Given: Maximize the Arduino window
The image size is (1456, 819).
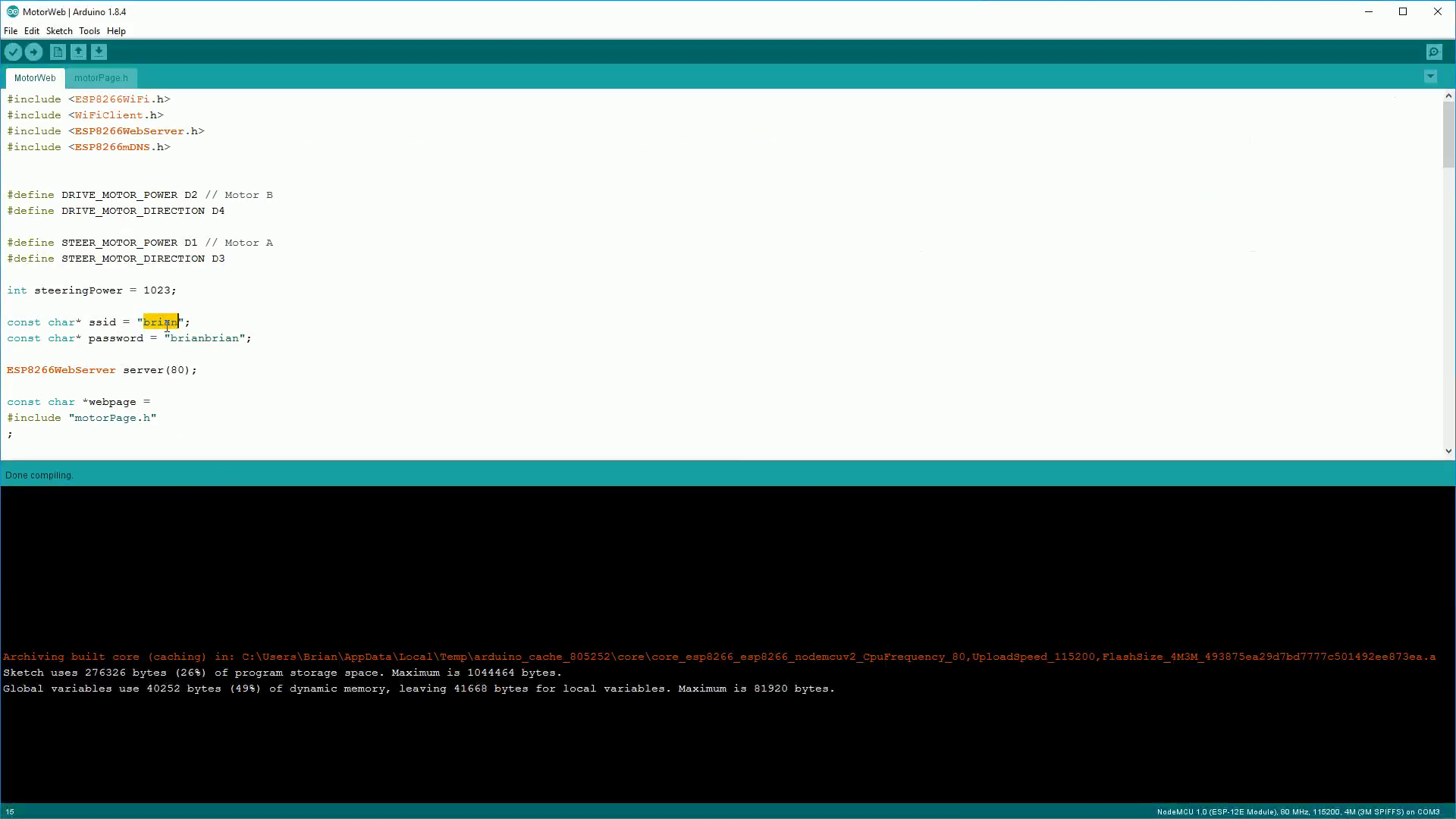Looking at the screenshot, I should click(x=1403, y=11).
